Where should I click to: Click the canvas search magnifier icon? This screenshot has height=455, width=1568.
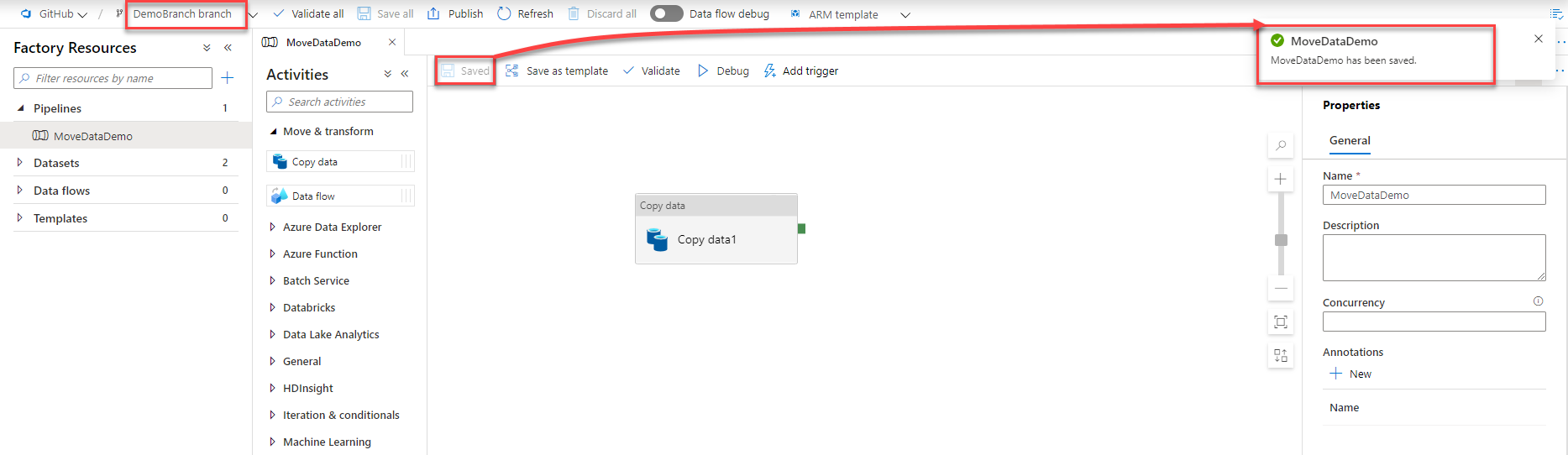coord(1280,146)
